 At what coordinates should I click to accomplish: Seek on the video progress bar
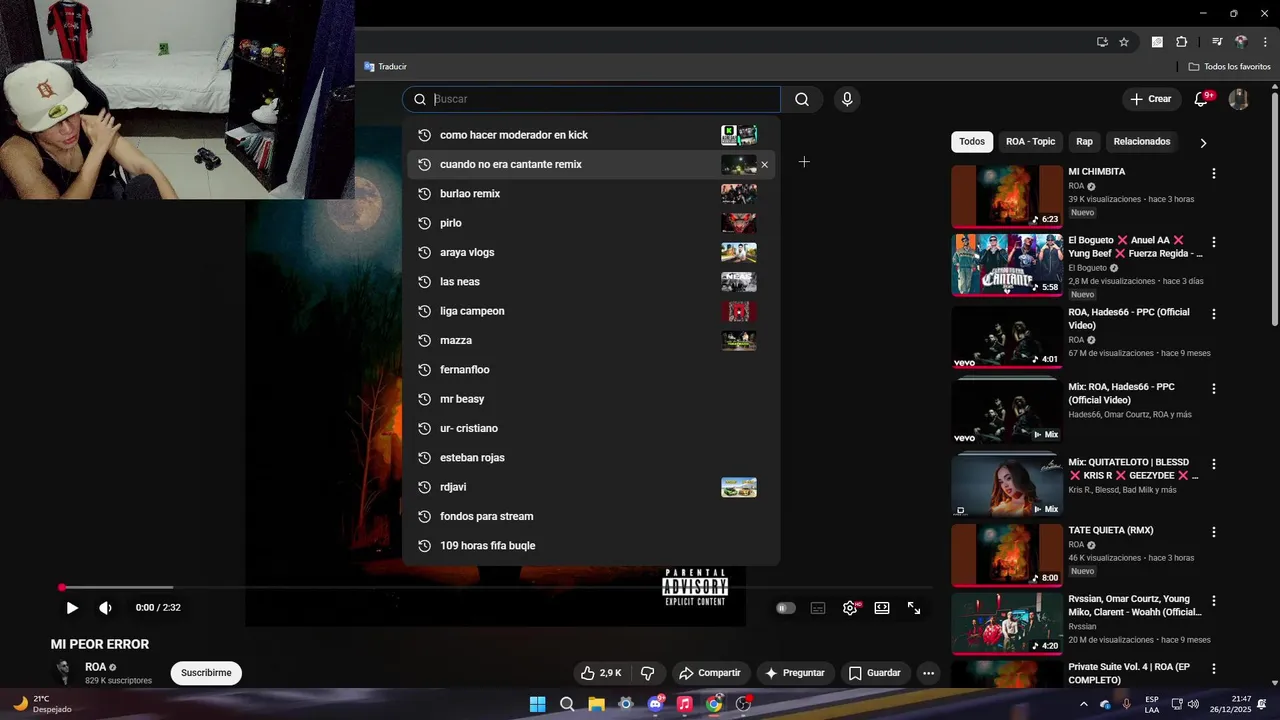496,587
